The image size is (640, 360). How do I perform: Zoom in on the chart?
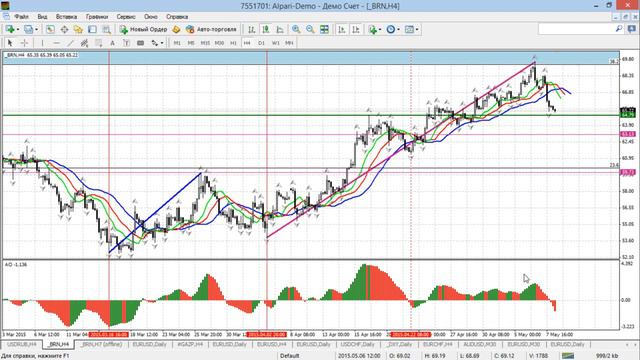296,29
